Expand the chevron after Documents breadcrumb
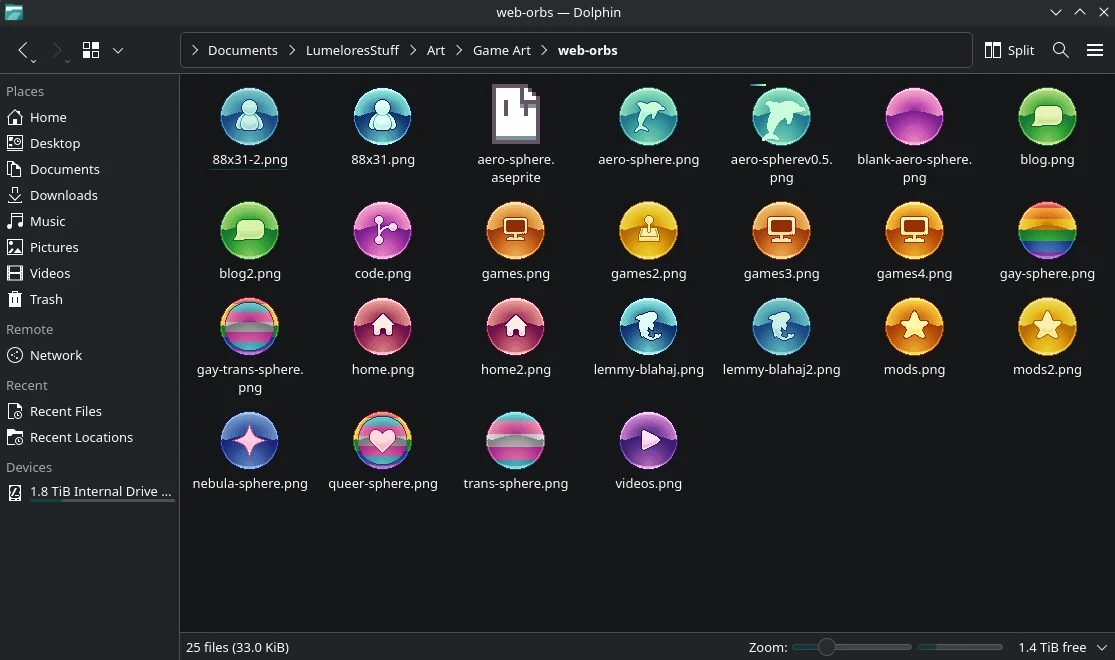Screen dimensions: 1115x660 [292, 50]
